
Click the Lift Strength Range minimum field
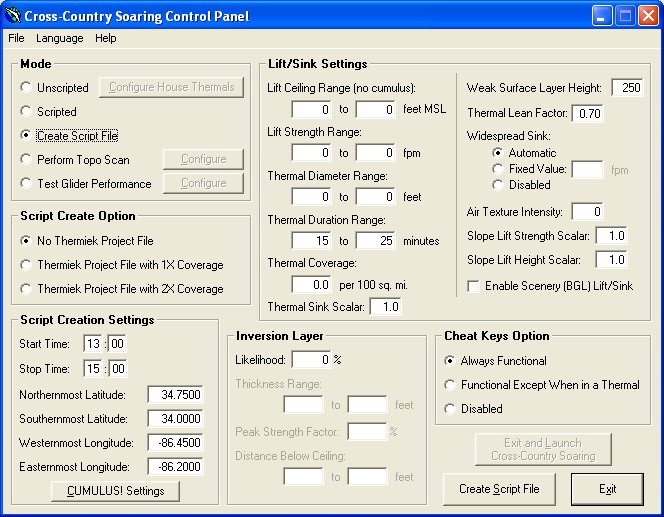point(311,152)
